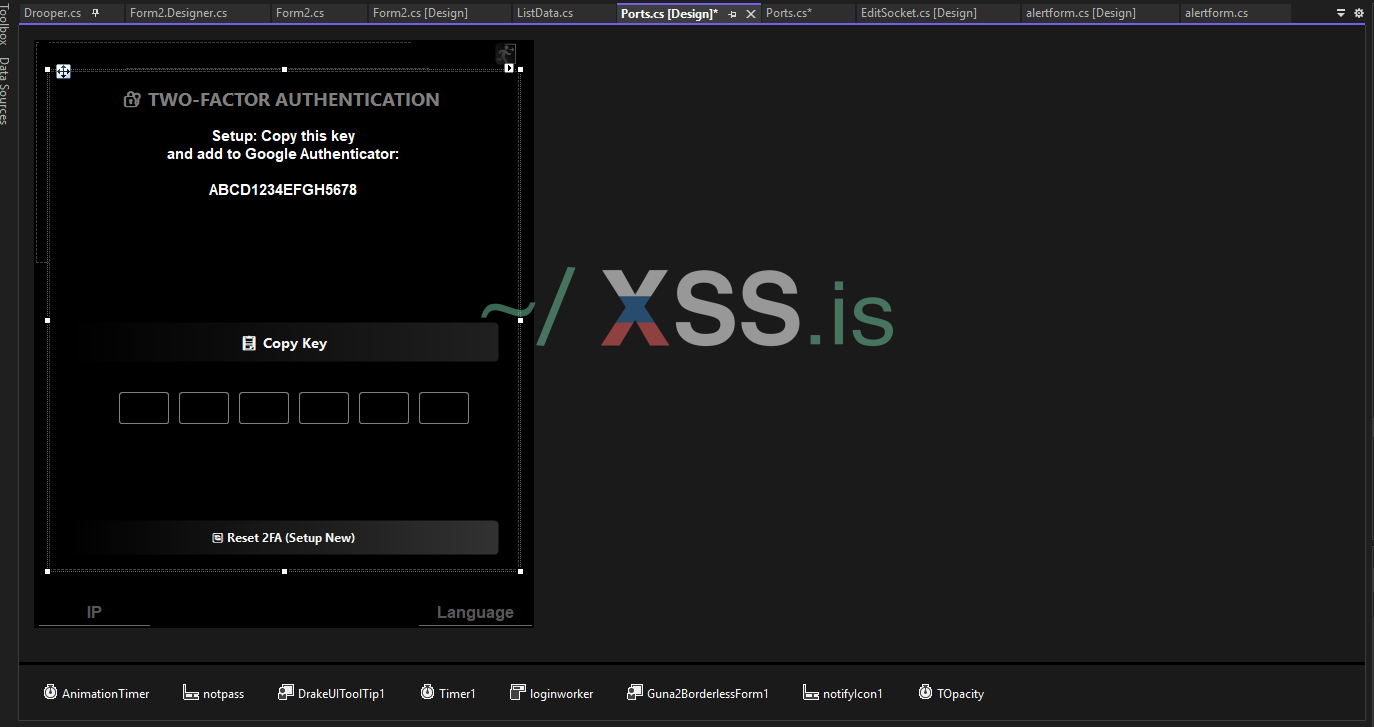Click the Copy Key button

click(285, 343)
